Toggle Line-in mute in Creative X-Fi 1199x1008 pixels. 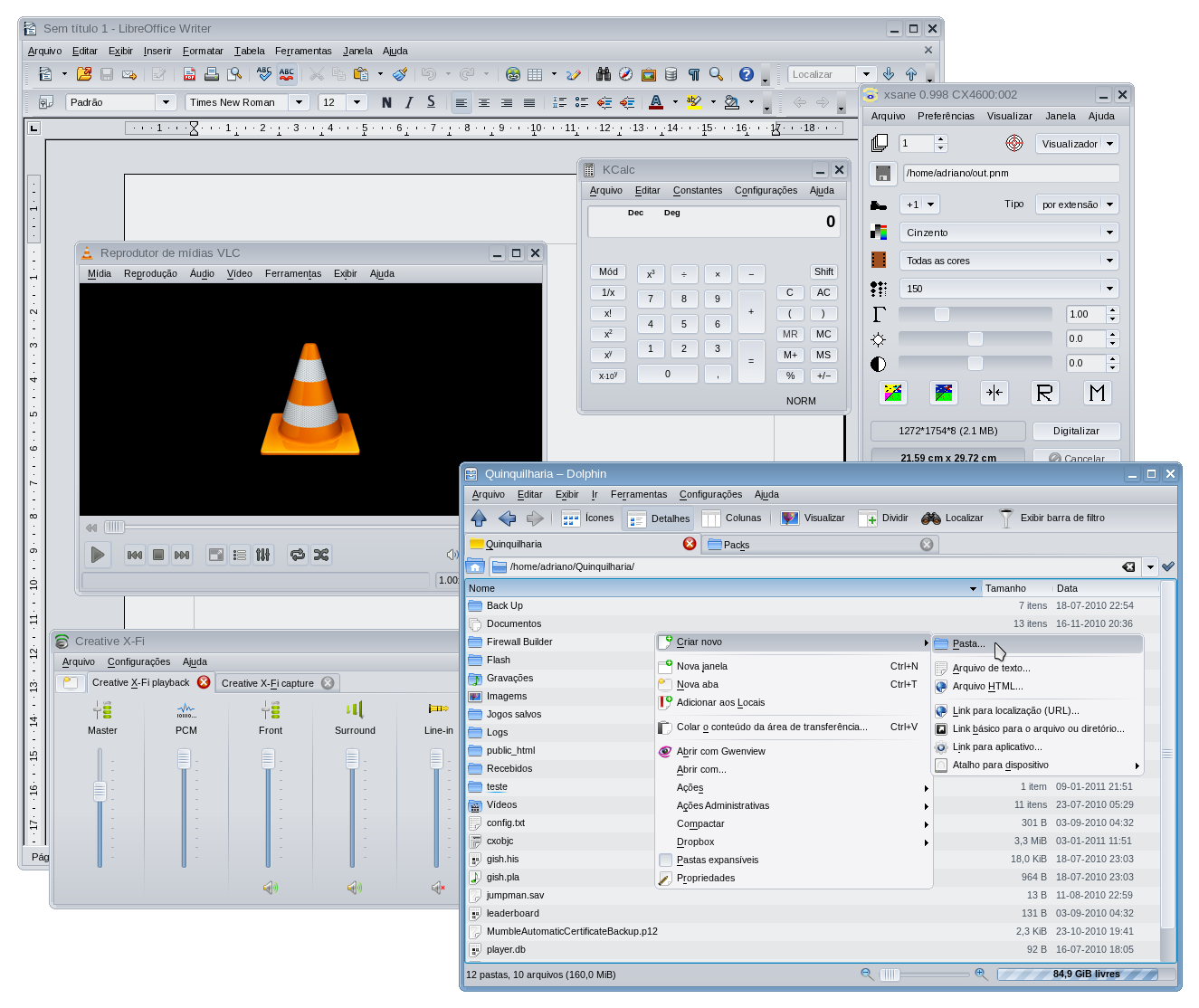[x=438, y=888]
